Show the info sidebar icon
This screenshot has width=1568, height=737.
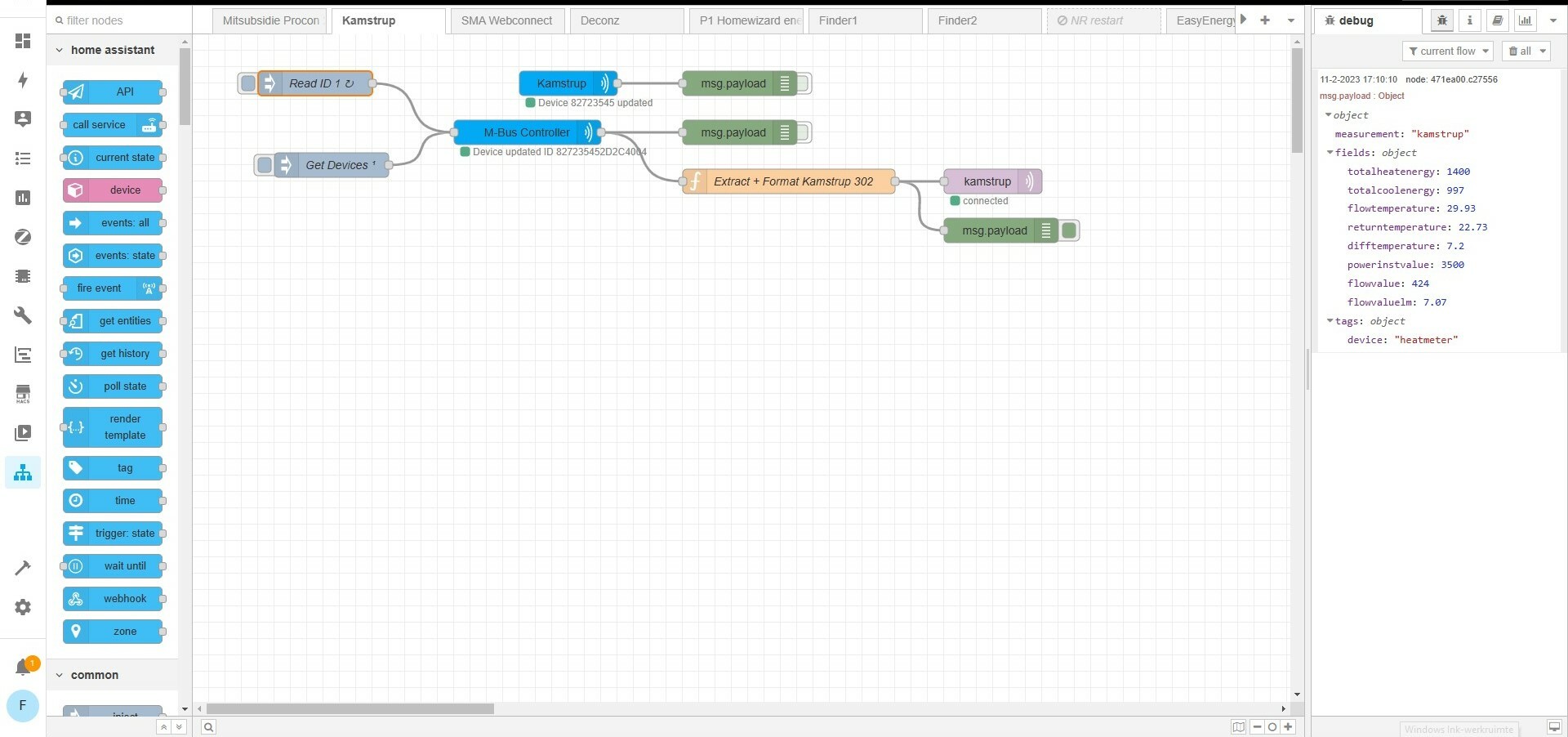(x=1470, y=20)
